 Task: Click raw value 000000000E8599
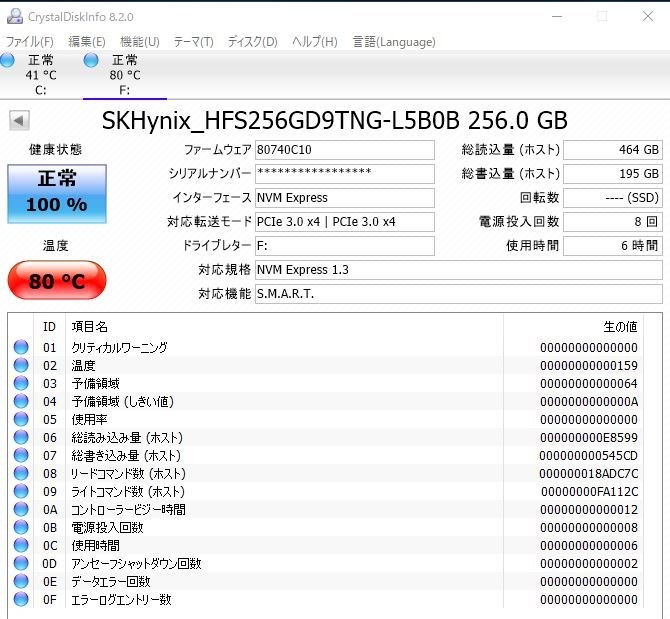(588, 437)
